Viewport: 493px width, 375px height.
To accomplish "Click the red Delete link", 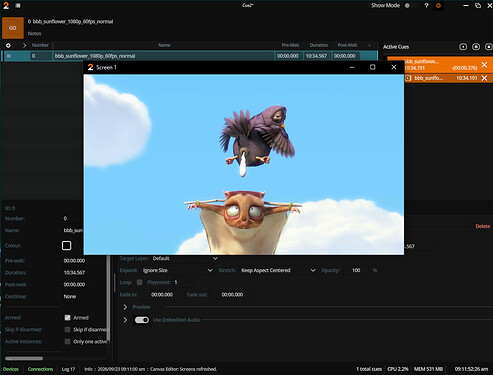I will click(482, 226).
